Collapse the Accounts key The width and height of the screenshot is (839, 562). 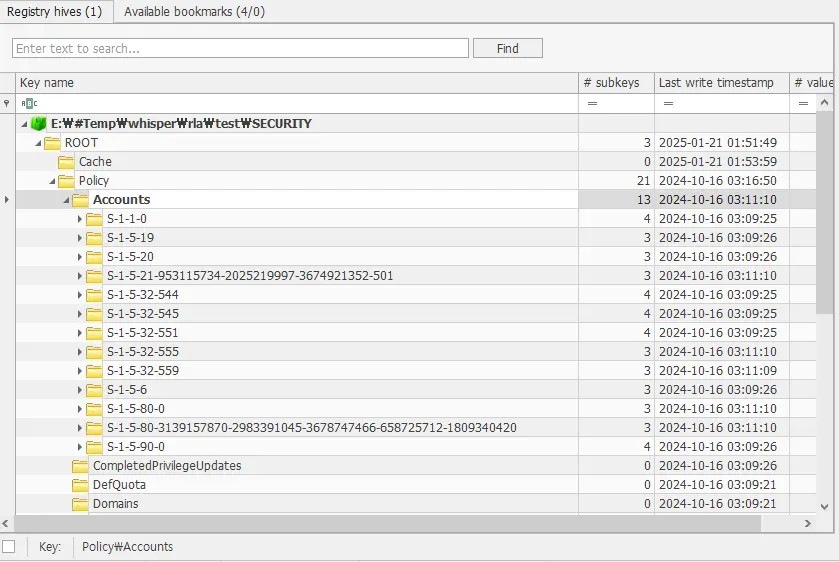tap(66, 200)
